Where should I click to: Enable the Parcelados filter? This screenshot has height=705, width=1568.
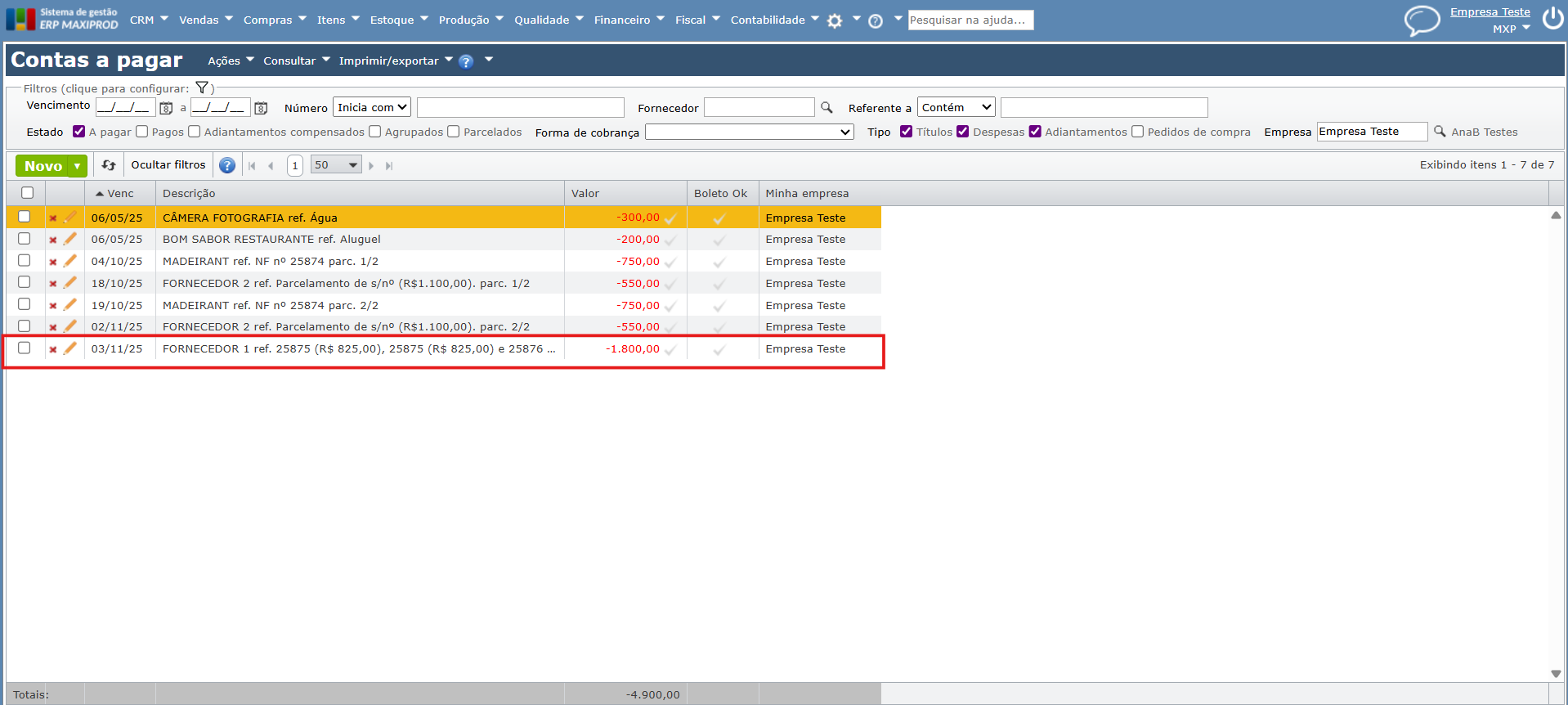point(454,131)
